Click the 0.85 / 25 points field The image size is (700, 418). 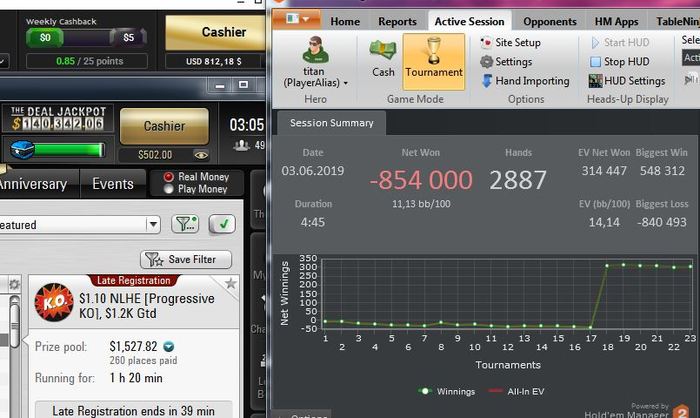click(x=87, y=61)
